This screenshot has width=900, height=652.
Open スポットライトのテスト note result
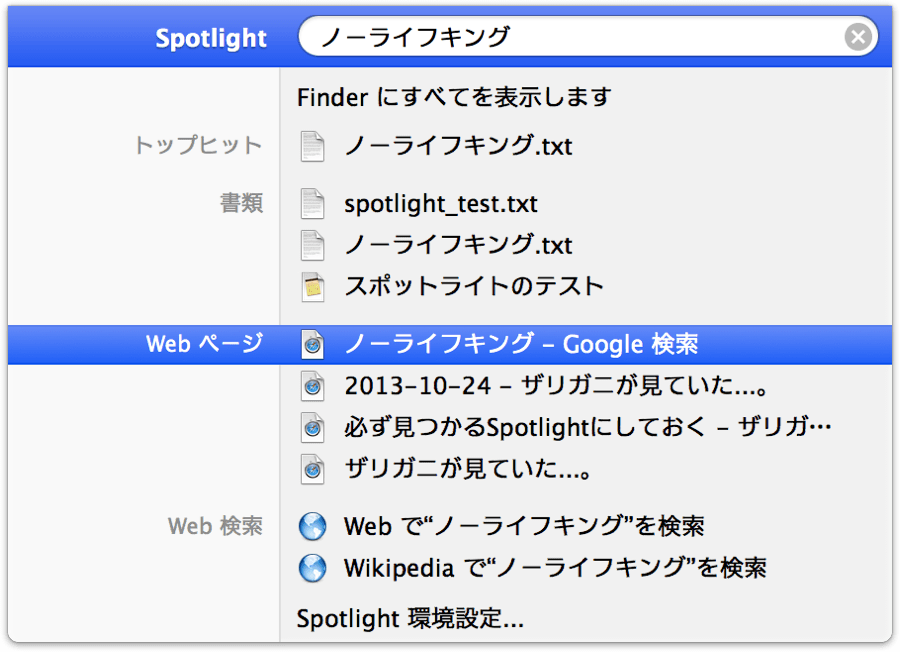[473, 286]
